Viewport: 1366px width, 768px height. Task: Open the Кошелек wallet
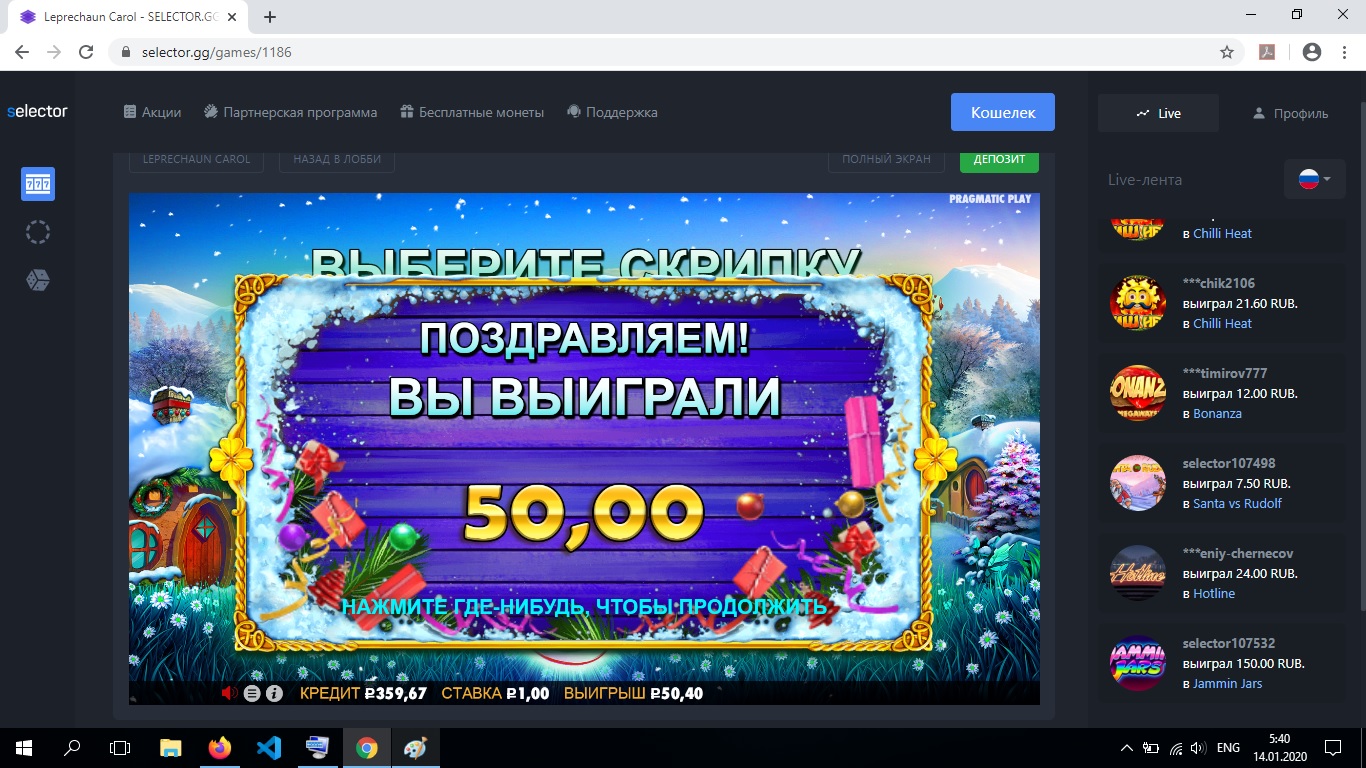pyautogui.click(x=1003, y=112)
